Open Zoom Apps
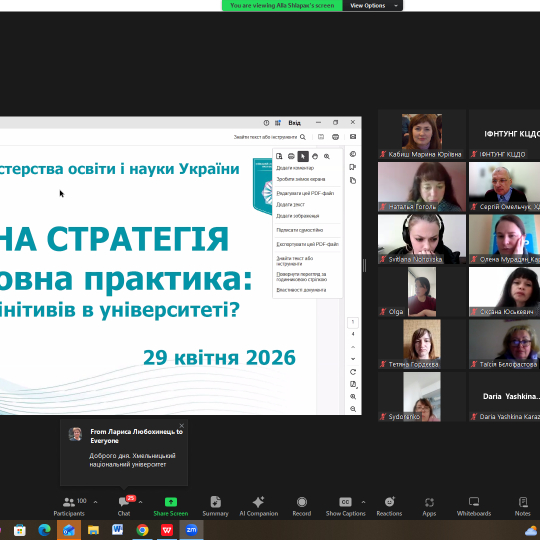 point(429,506)
